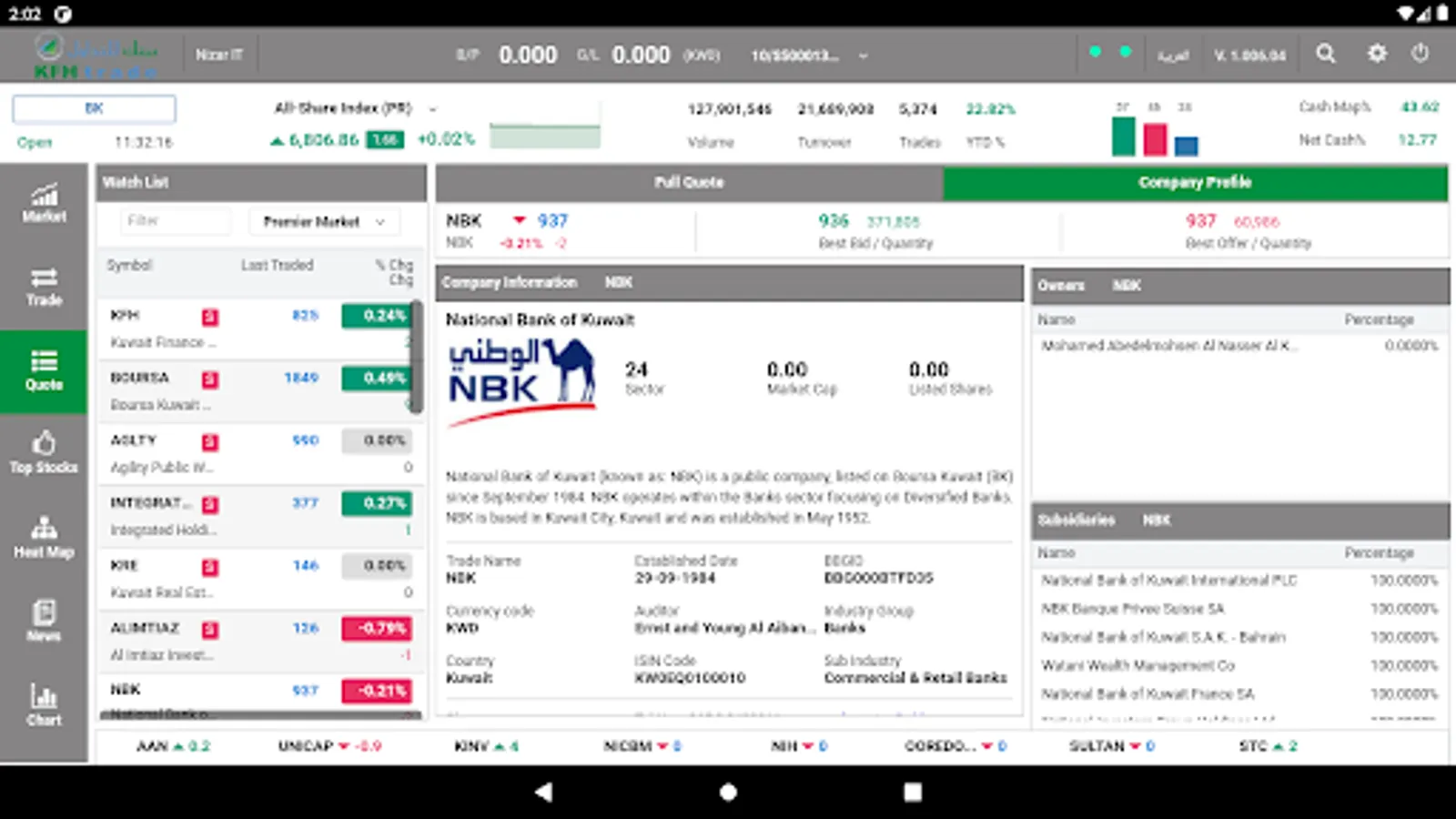Screen dimensions: 1456x819
Task: Select the Quote section in sidebar
Action: point(44,371)
